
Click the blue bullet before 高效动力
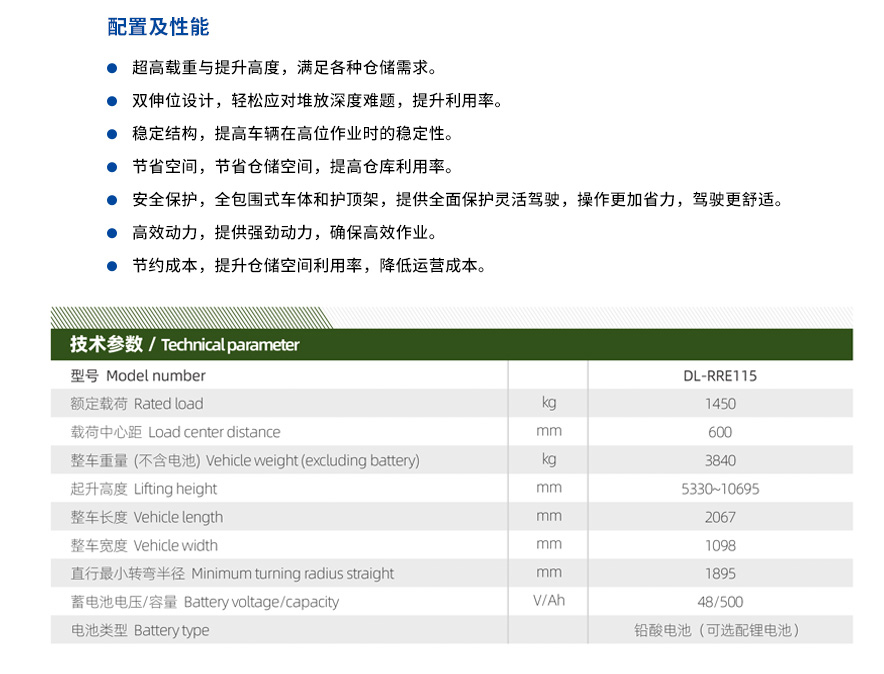pos(113,233)
